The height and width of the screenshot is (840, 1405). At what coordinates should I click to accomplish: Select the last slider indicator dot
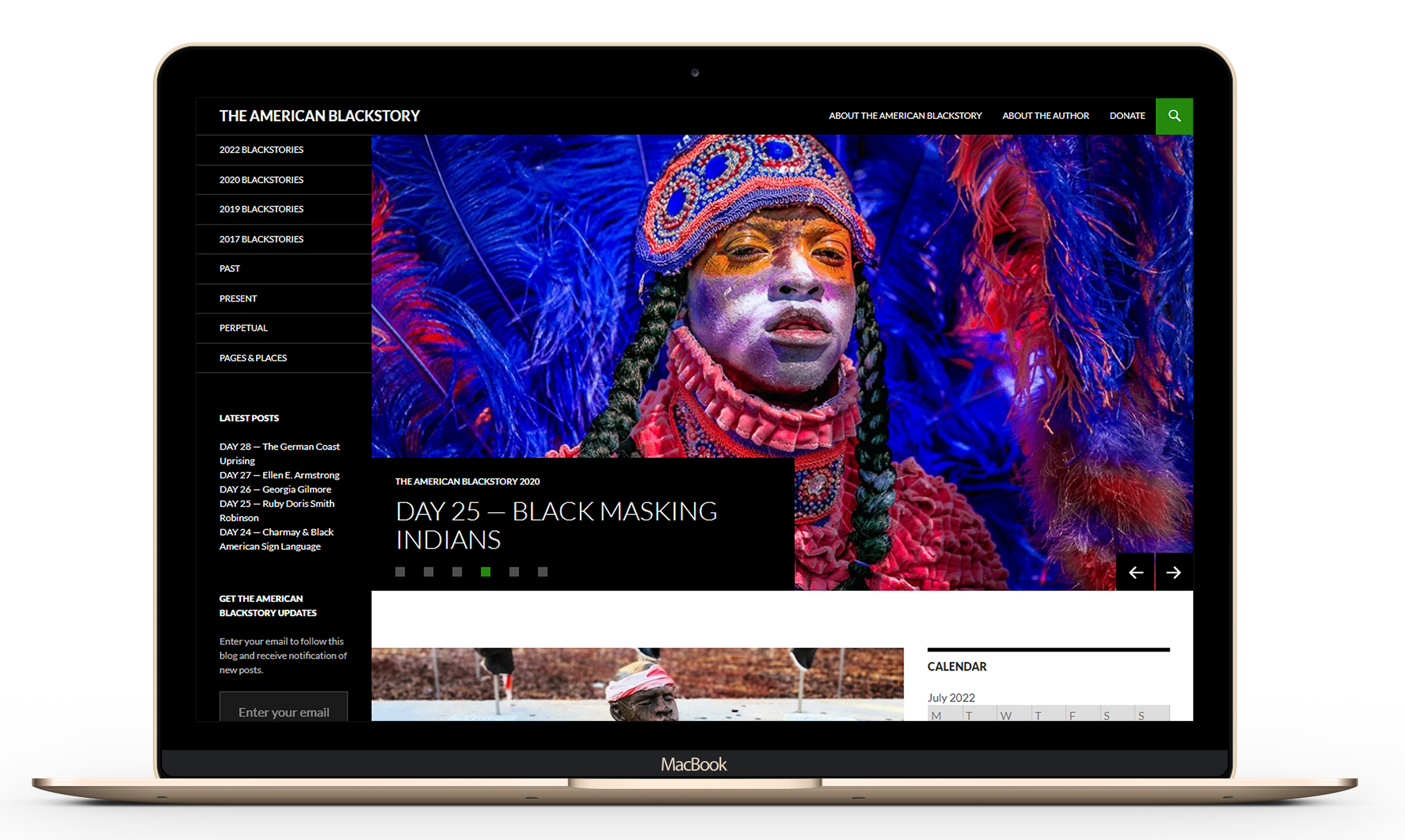tap(543, 572)
